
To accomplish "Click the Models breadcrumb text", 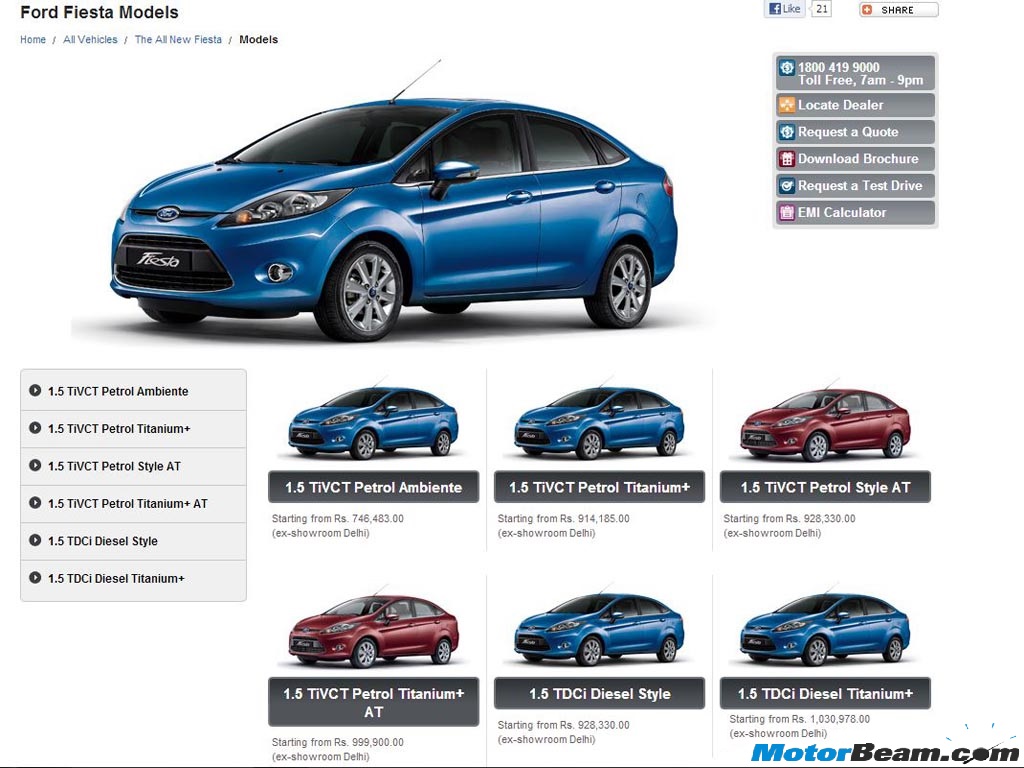I will tap(259, 40).
